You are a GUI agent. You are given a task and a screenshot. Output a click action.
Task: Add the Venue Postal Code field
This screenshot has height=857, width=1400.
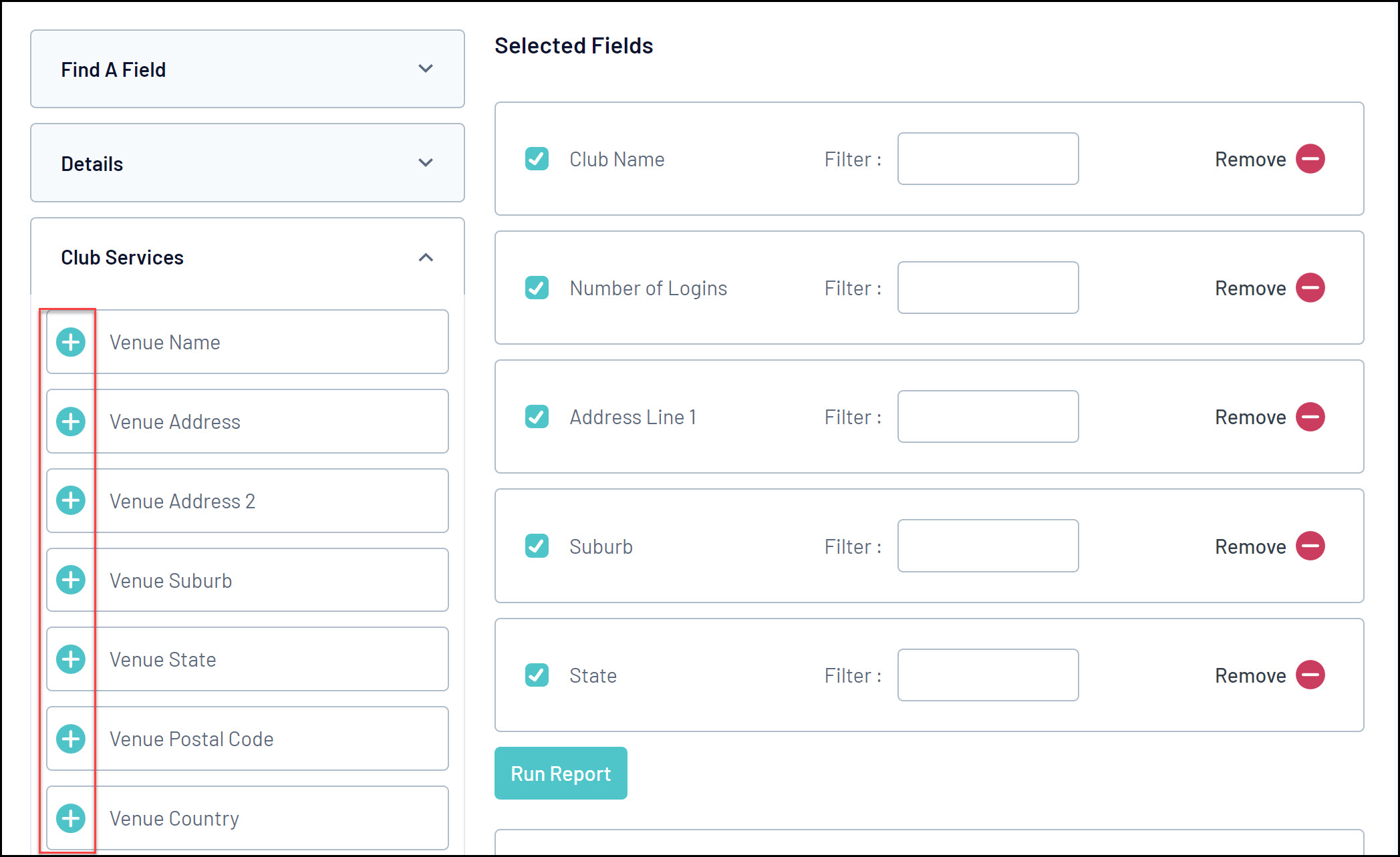coord(71,739)
